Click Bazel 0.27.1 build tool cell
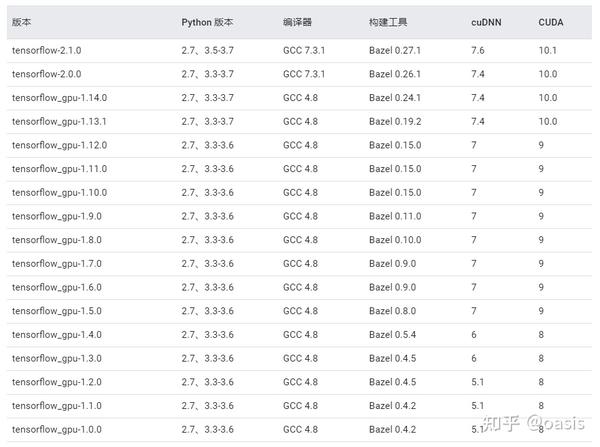Viewport: 600px width, 447px height. point(395,51)
